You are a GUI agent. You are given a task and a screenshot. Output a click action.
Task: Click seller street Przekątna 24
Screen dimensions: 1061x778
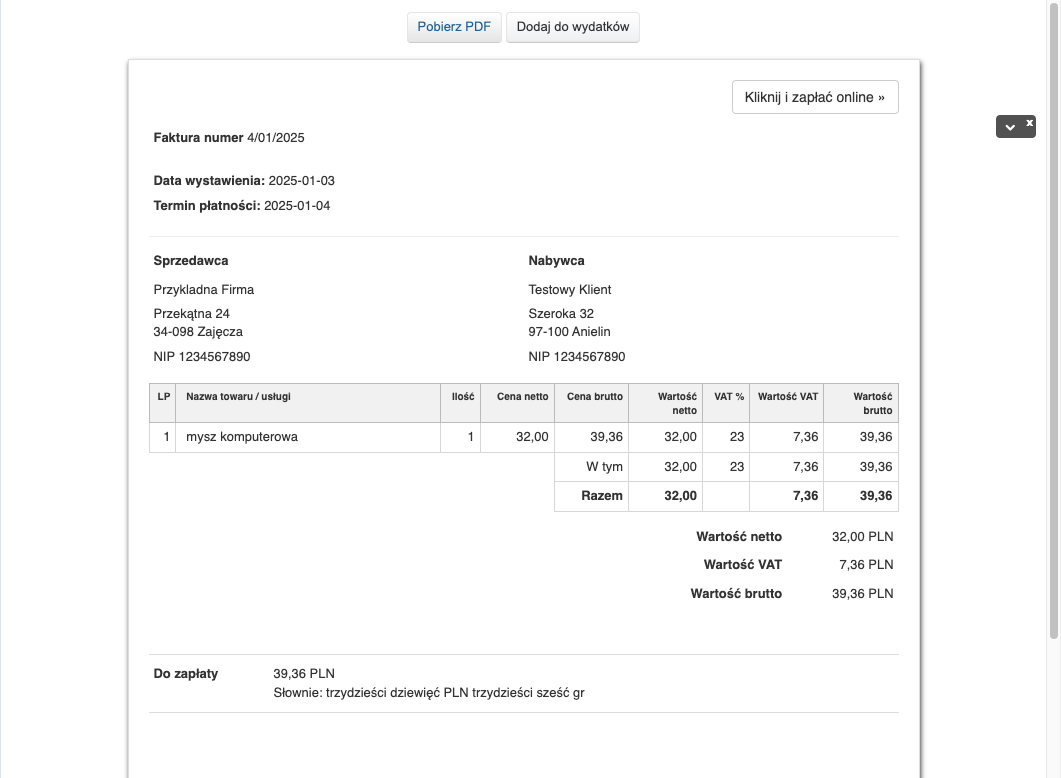click(191, 313)
